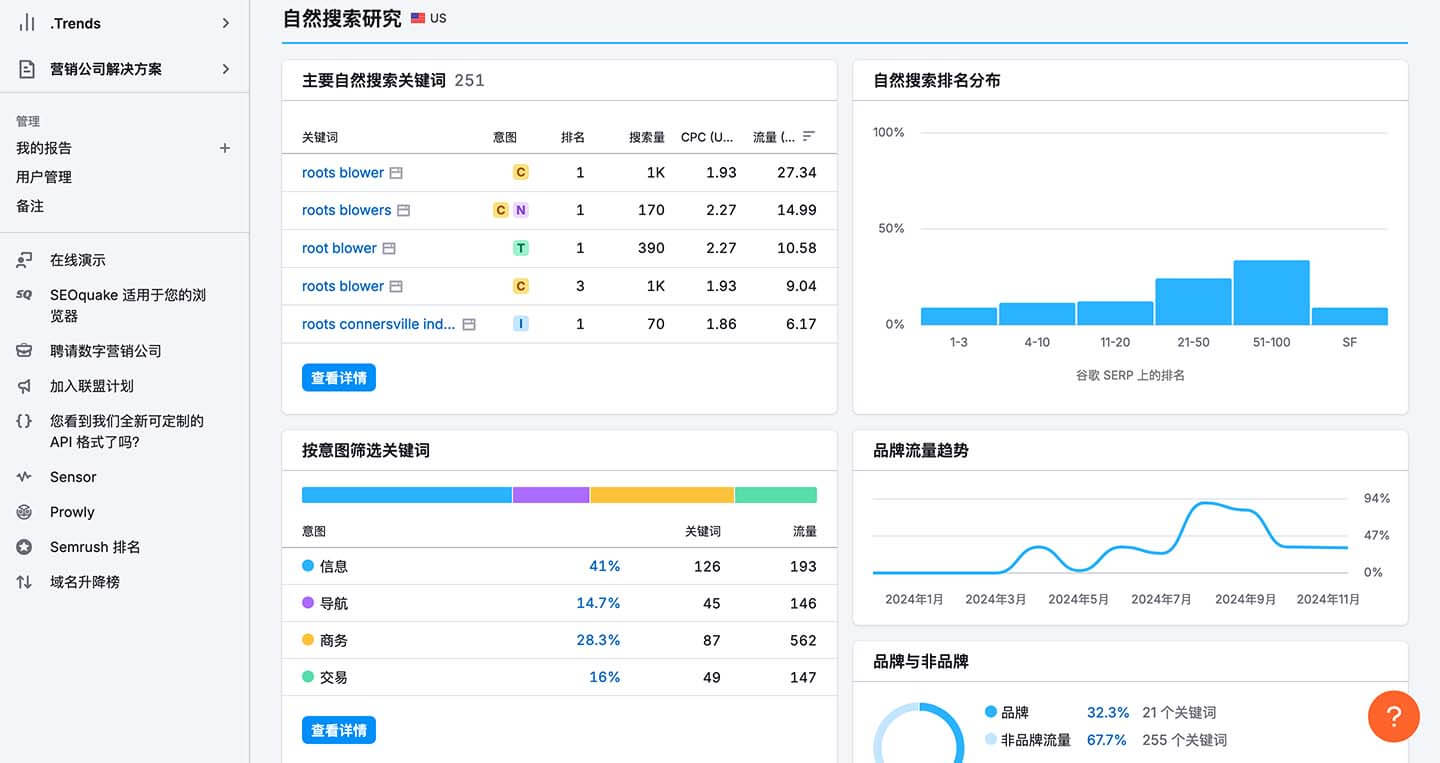Click the marketing agency solutions document icon
1440x763 pixels.
[26, 69]
